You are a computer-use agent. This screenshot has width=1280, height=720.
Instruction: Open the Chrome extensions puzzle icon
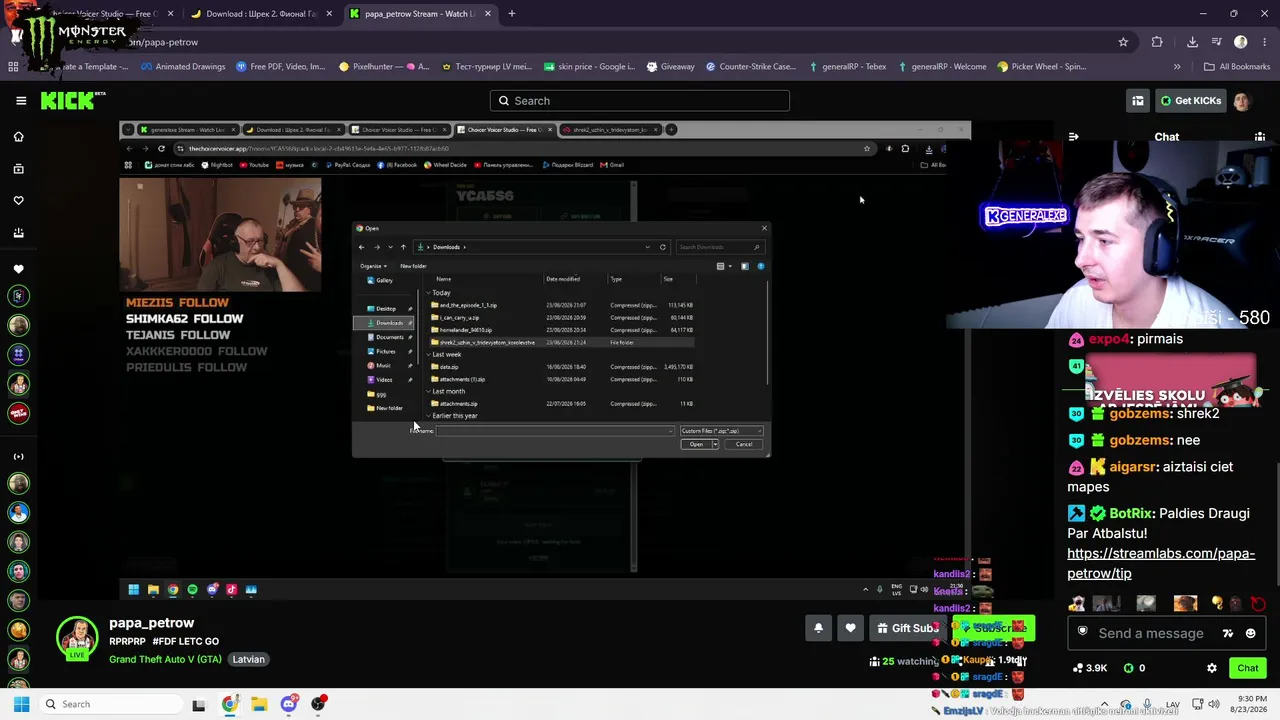click(1157, 42)
